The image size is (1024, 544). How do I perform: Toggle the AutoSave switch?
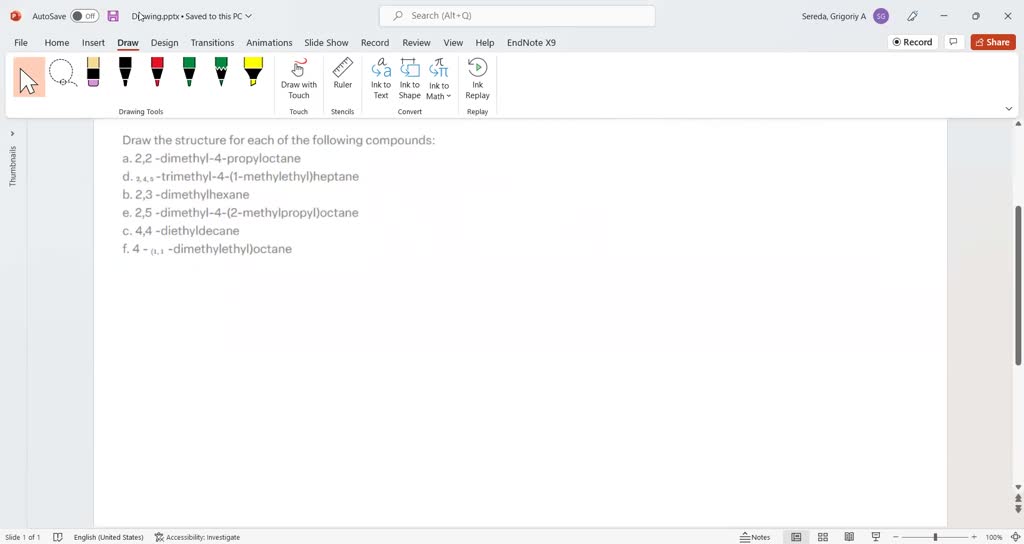click(84, 16)
